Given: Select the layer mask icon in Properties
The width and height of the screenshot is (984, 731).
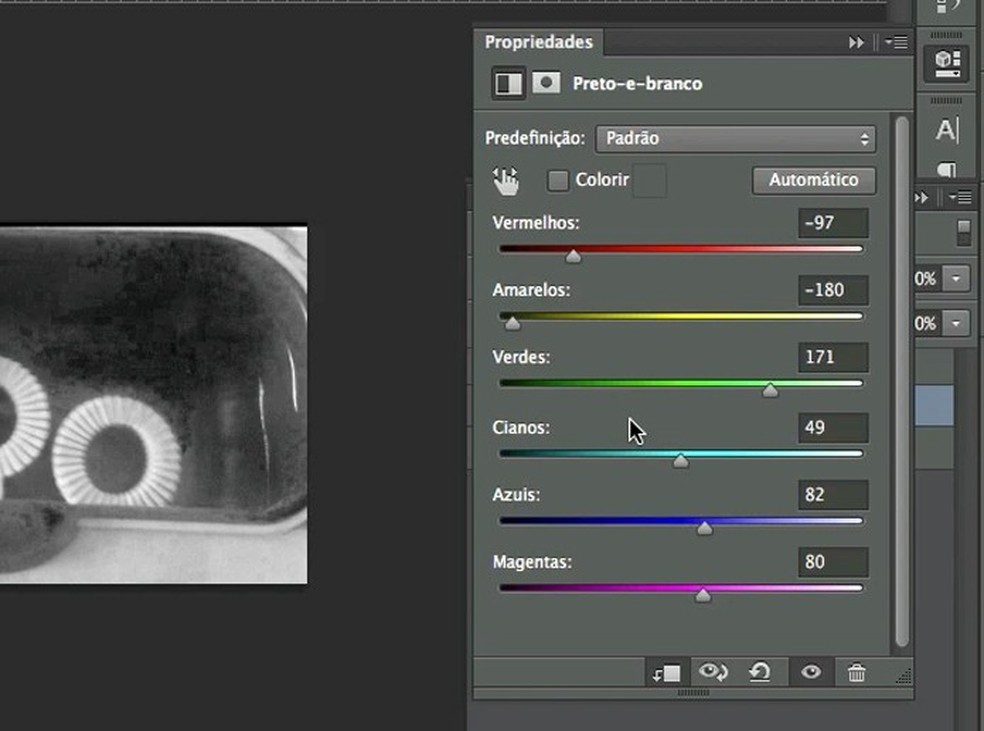Looking at the screenshot, I should pos(545,83).
